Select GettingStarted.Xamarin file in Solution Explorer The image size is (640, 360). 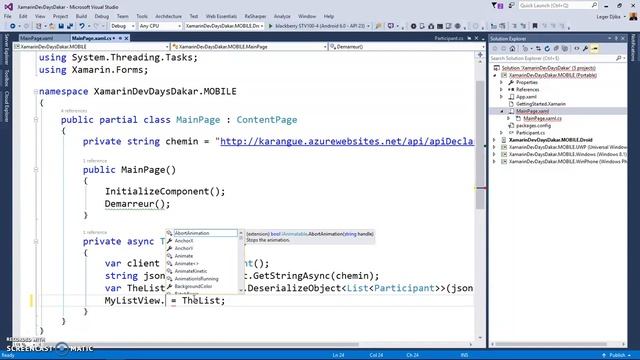[x=541, y=104]
